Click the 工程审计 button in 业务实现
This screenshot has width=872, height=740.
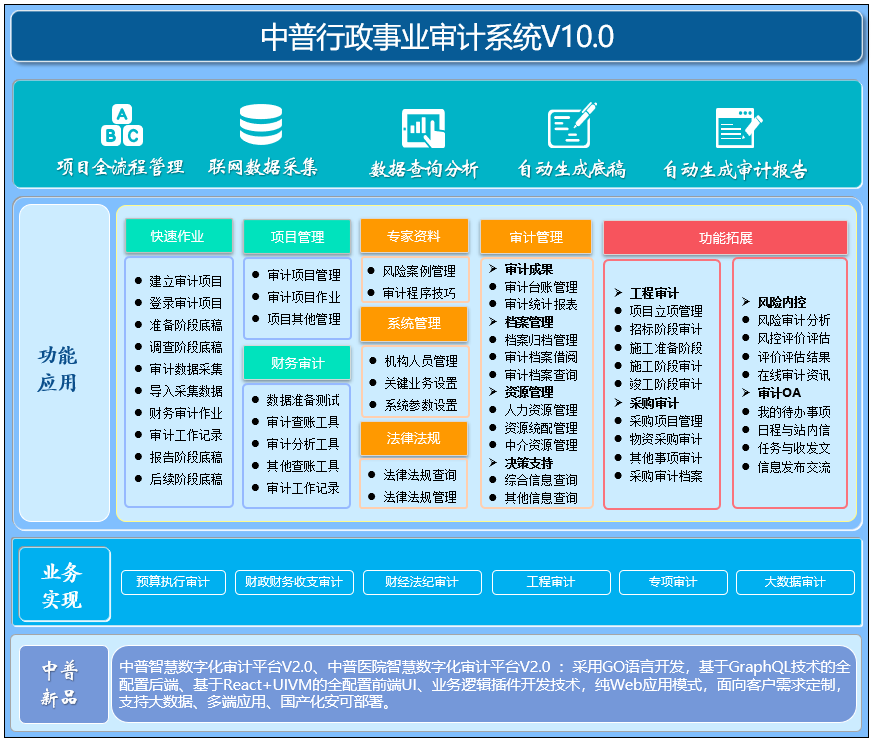tap(551, 582)
